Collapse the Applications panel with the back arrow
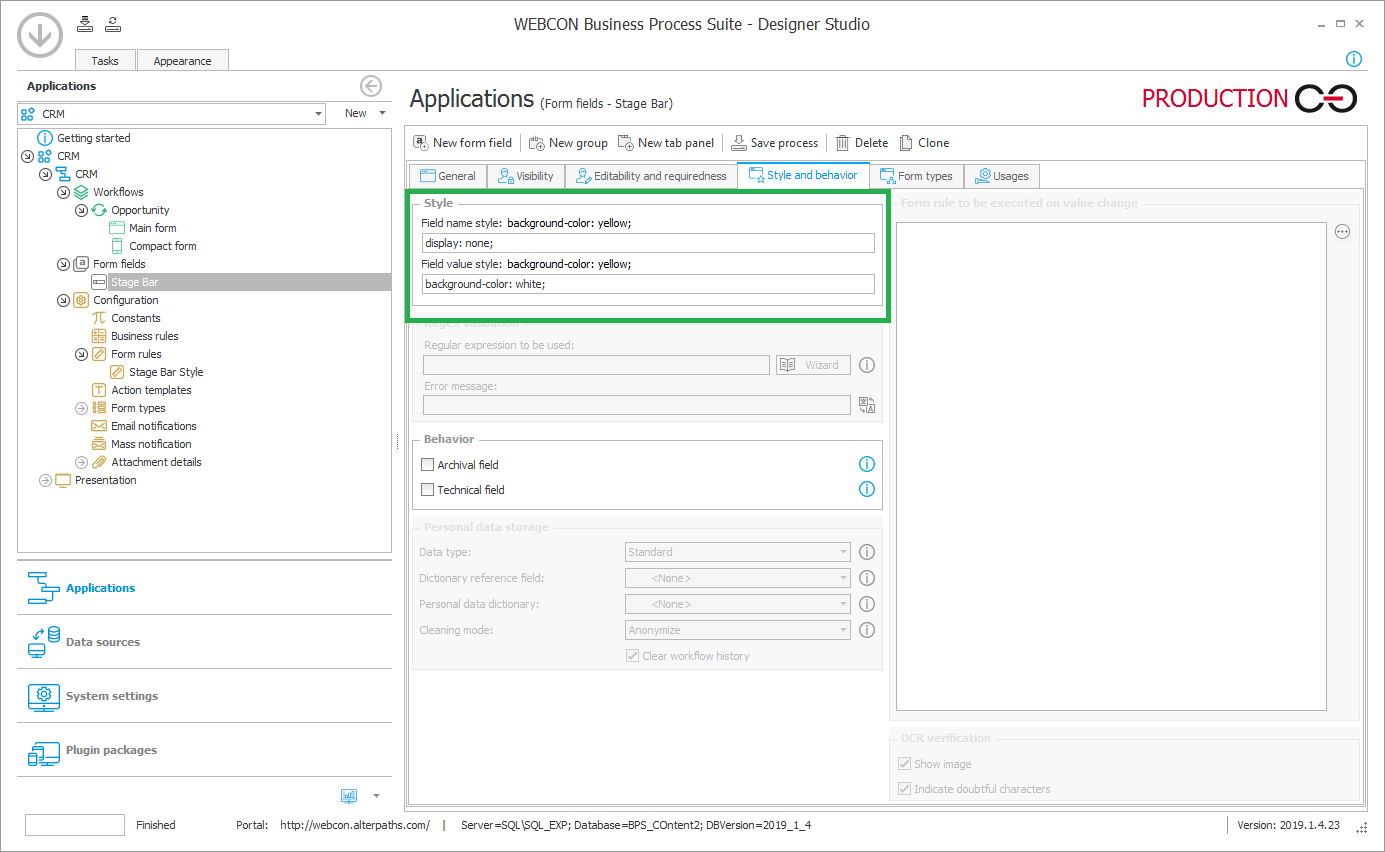 pos(371,86)
